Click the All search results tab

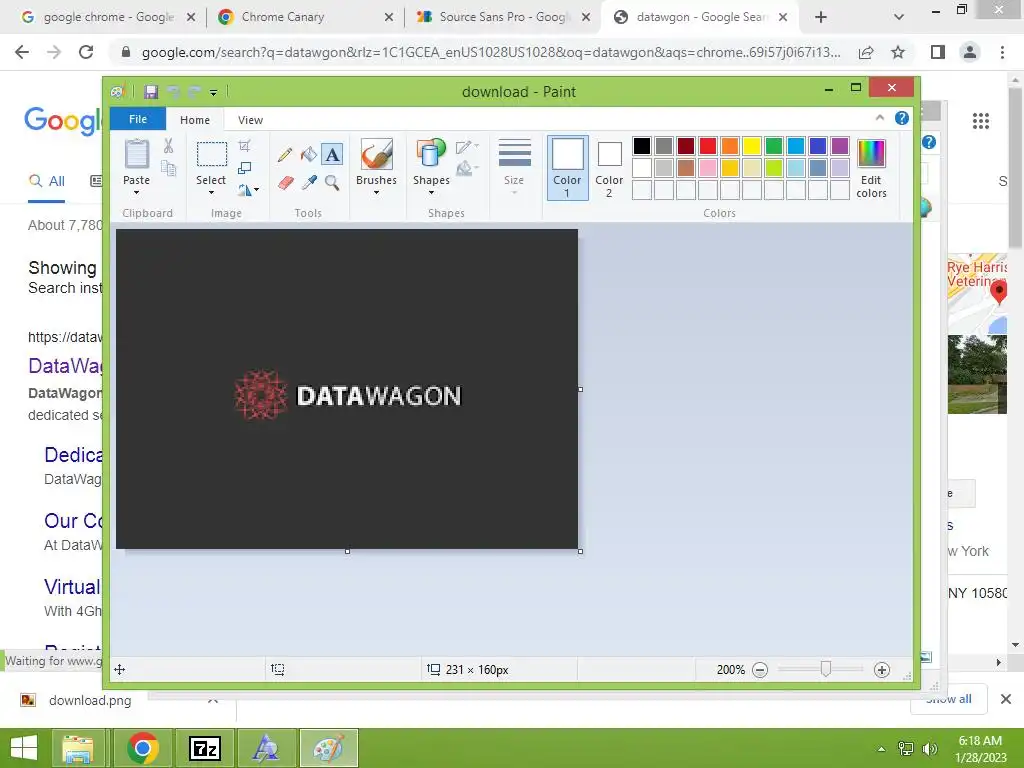click(46, 181)
